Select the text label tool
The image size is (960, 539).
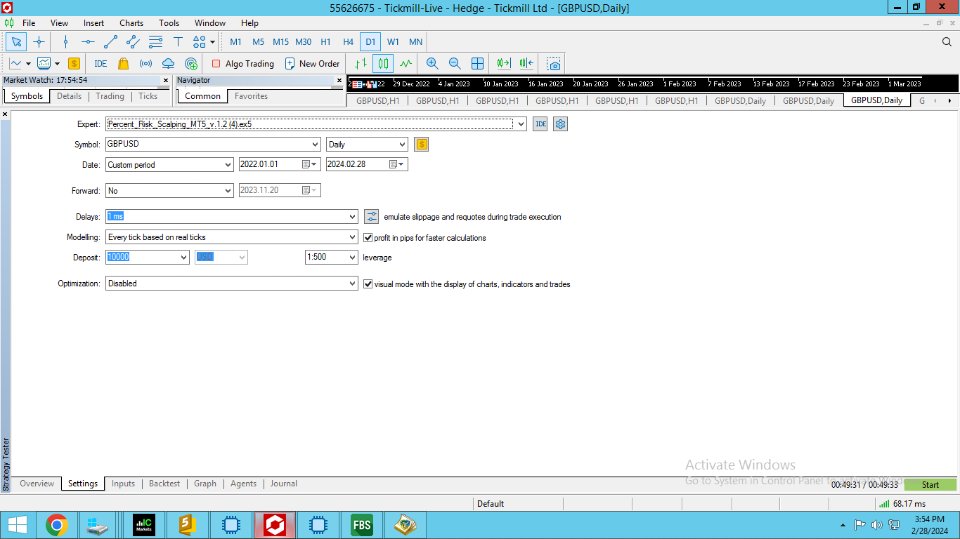click(x=178, y=42)
